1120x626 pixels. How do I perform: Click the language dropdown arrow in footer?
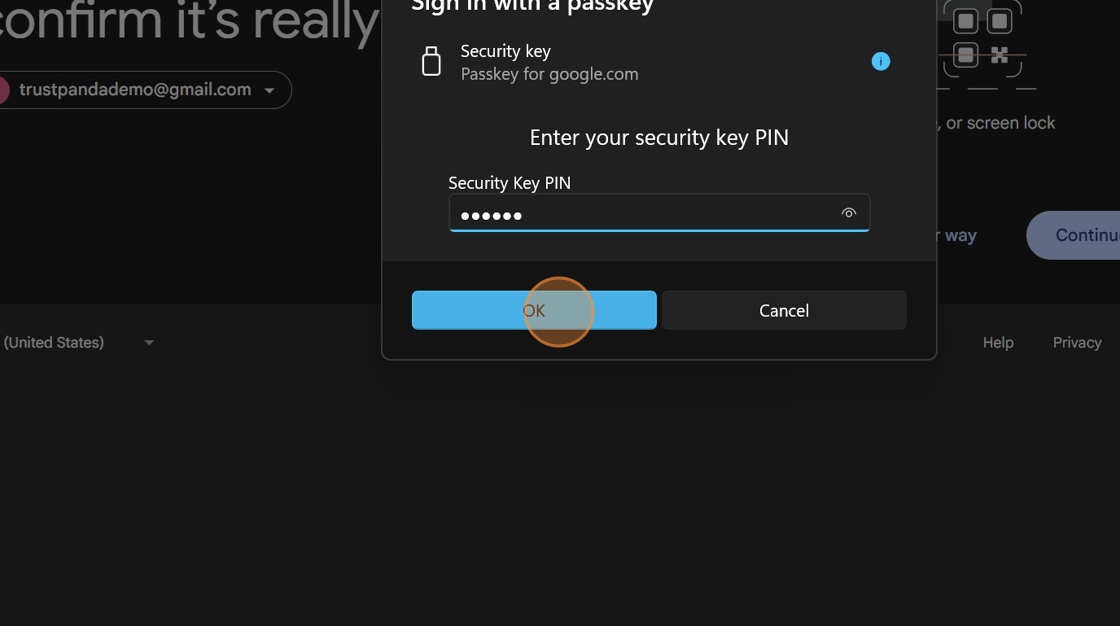coord(149,343)
